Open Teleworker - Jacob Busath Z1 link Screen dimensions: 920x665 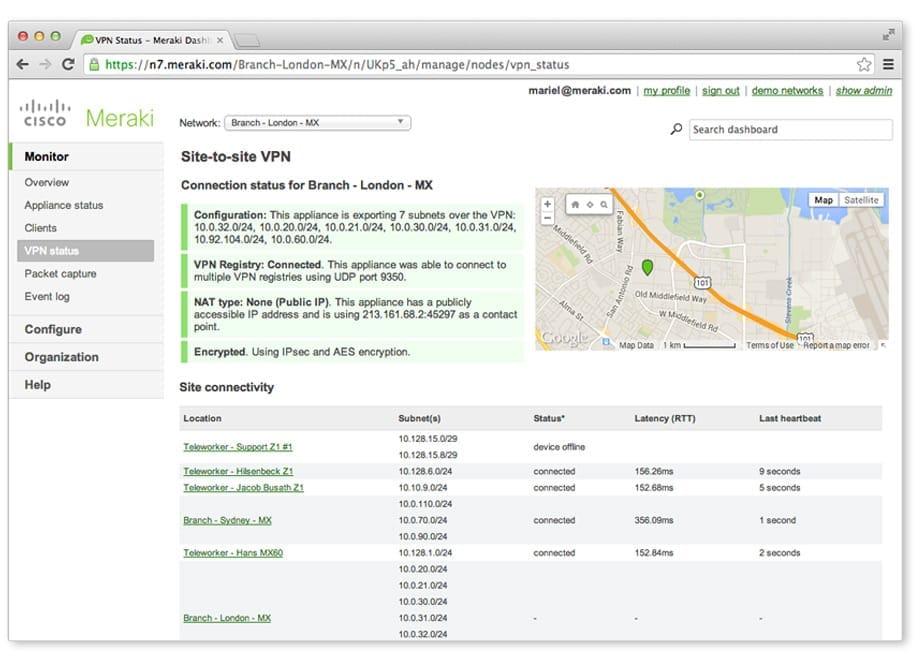point(243,488)
